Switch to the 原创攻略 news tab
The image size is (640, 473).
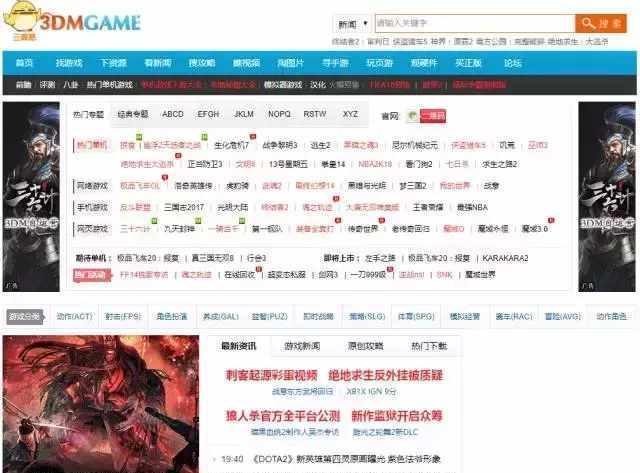(x=366, y=346)
